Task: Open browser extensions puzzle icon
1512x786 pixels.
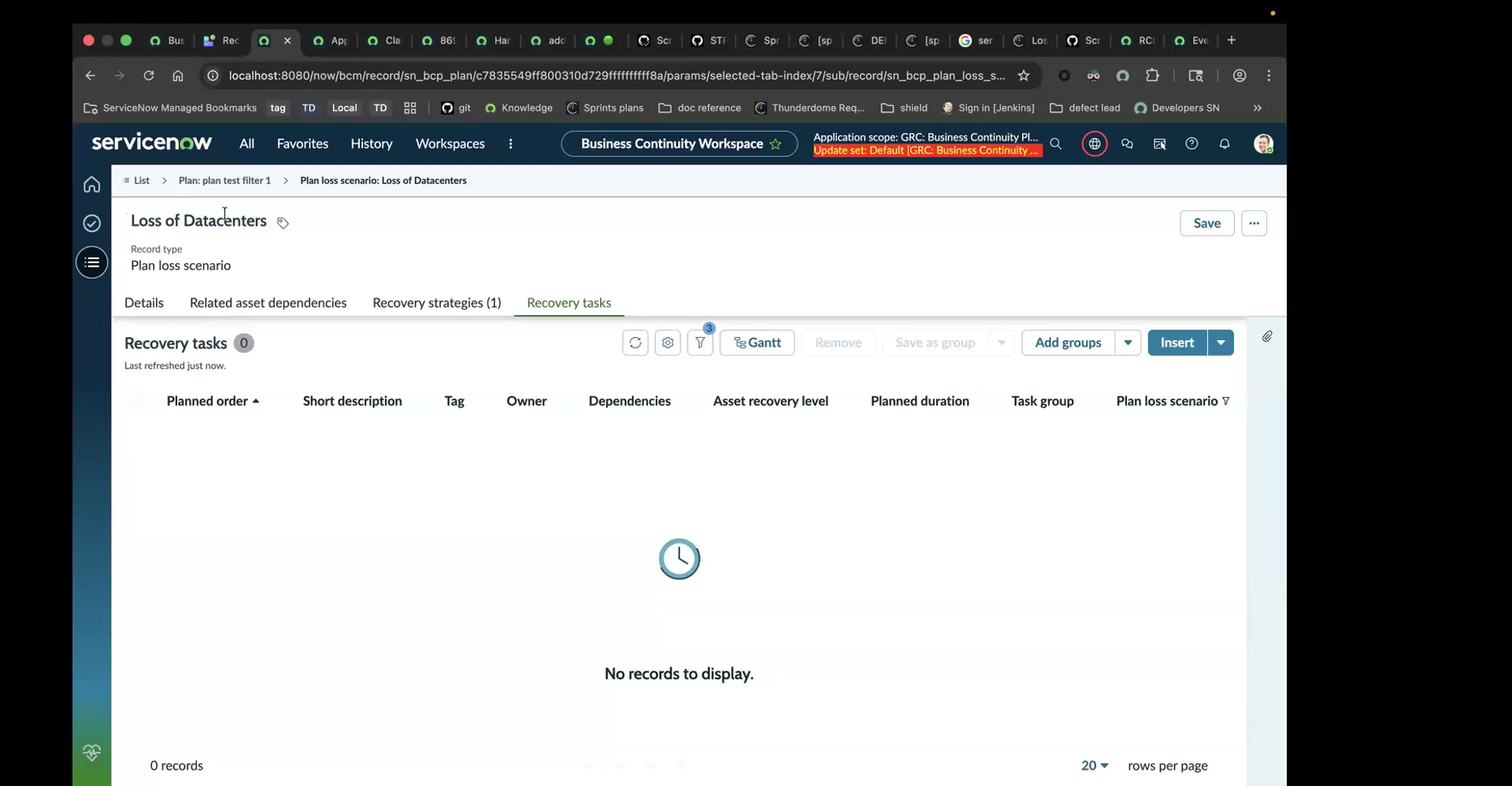Action: point(1153,76)
